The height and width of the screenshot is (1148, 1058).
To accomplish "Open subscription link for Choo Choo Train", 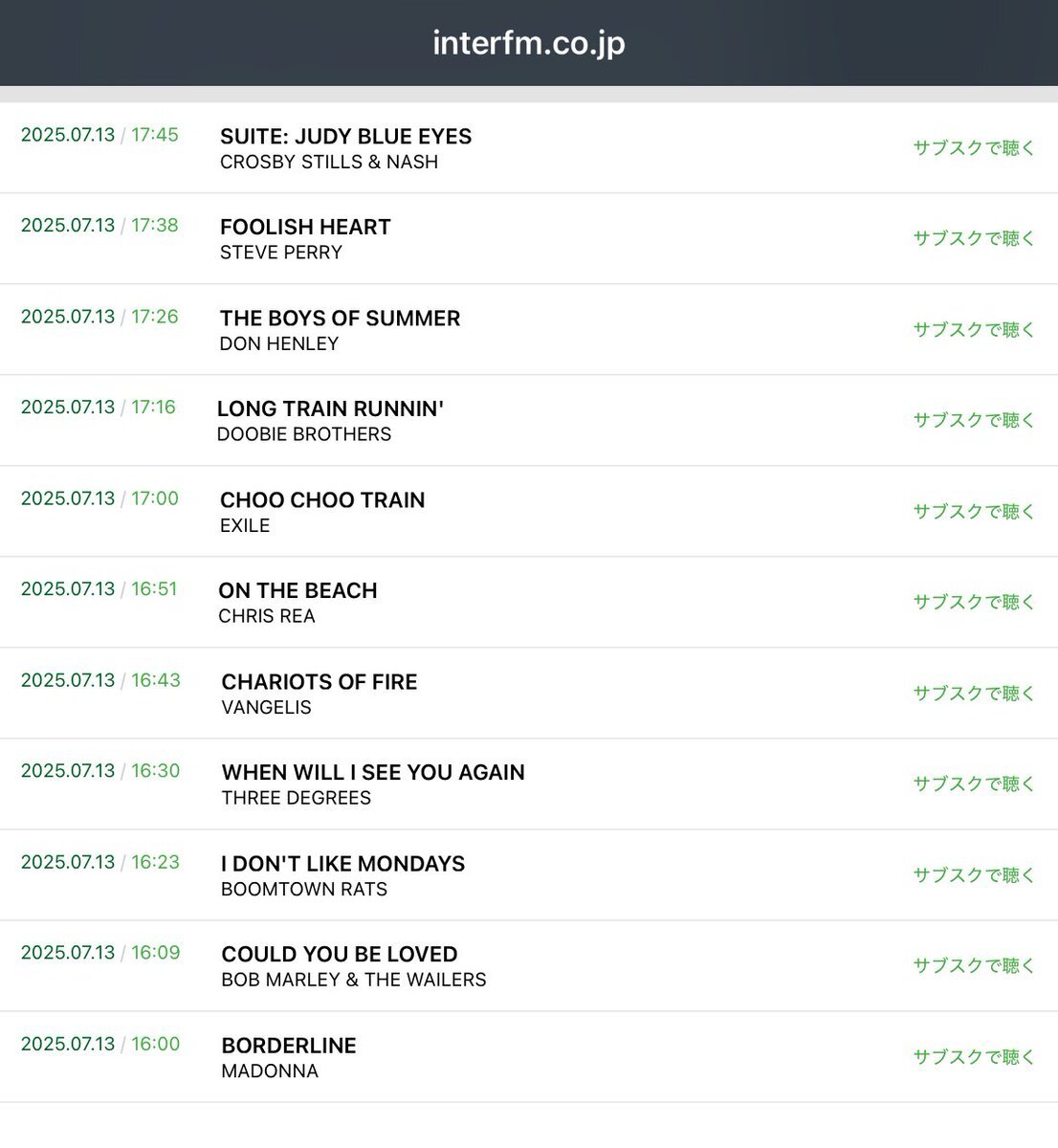I will (x=974, y=511).
